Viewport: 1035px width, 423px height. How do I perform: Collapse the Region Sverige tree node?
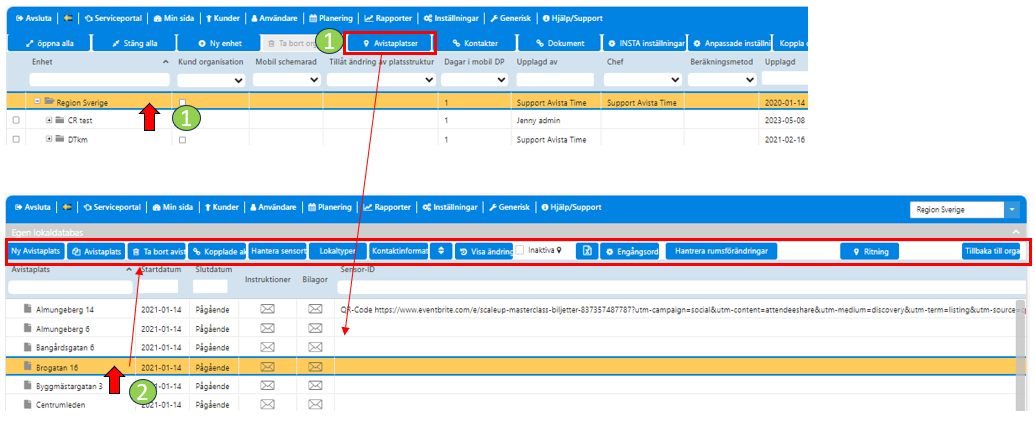(37, 102)
